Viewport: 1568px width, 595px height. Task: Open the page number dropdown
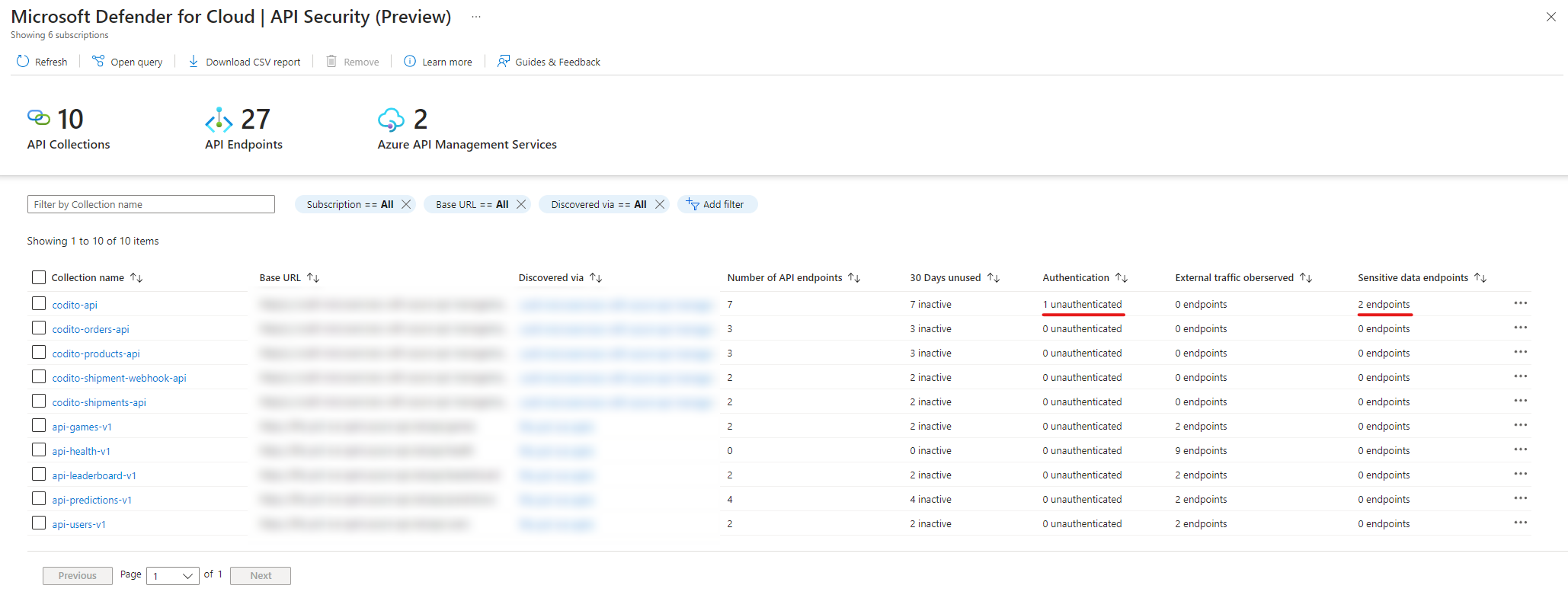173,576
